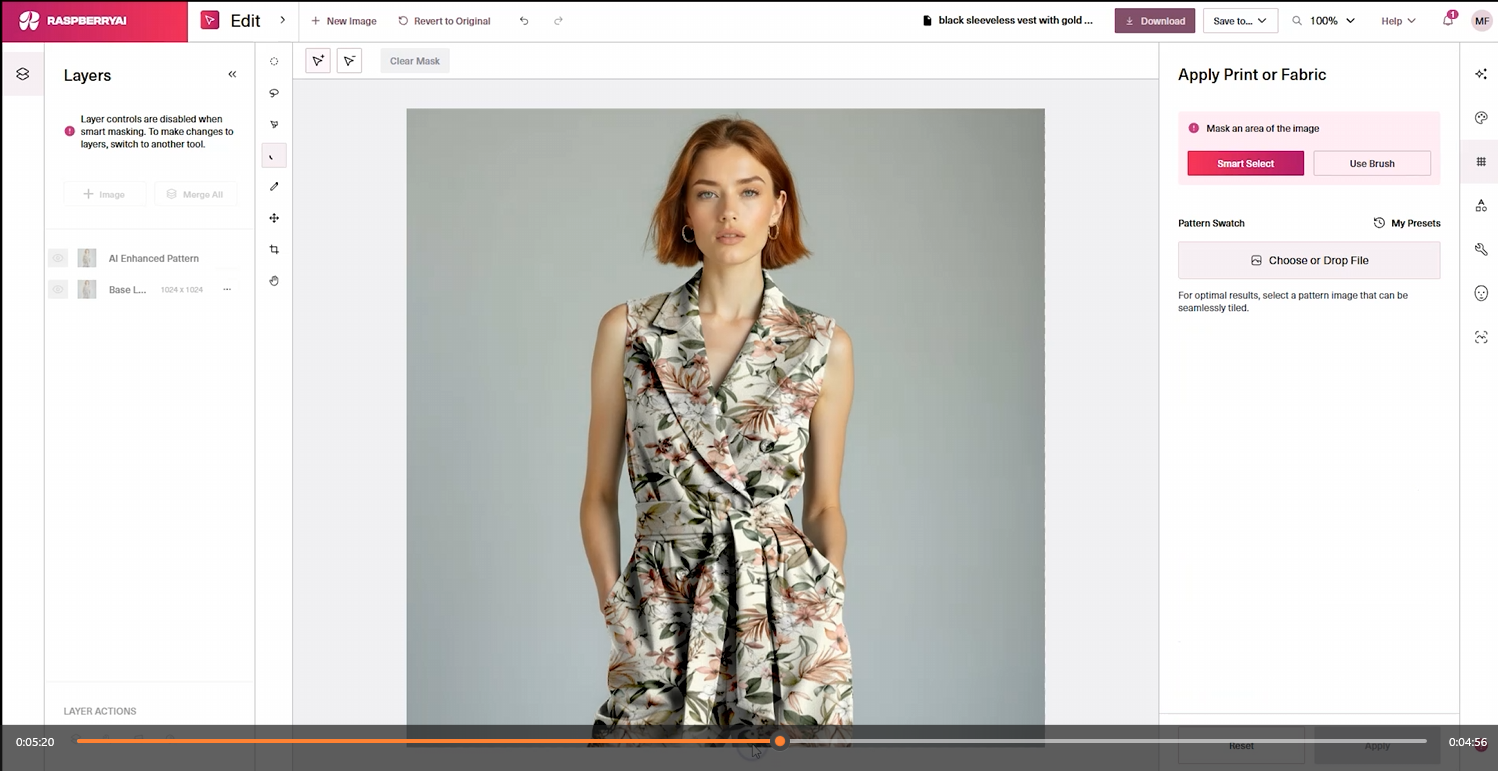Click the file name title text

[x=1015, y=20]
